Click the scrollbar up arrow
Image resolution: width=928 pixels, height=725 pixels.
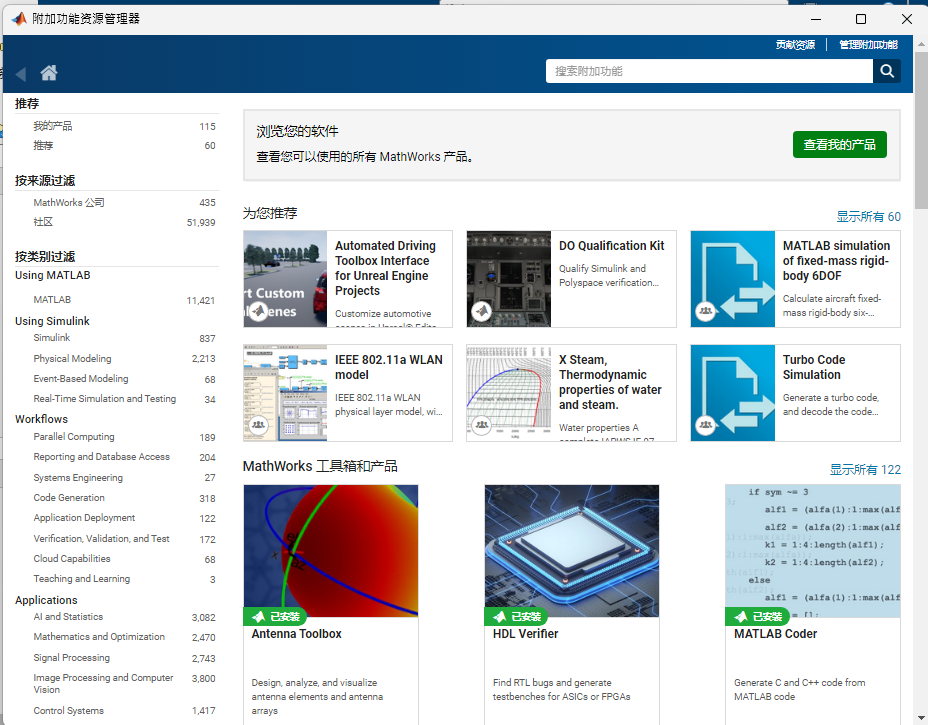[921, 44]
